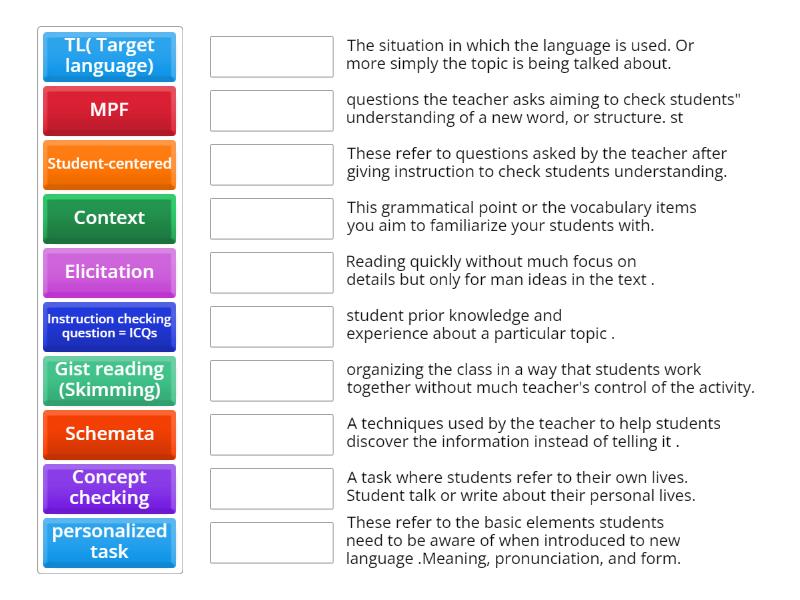Click the answer slot beside prior knowledge definition

270,326
